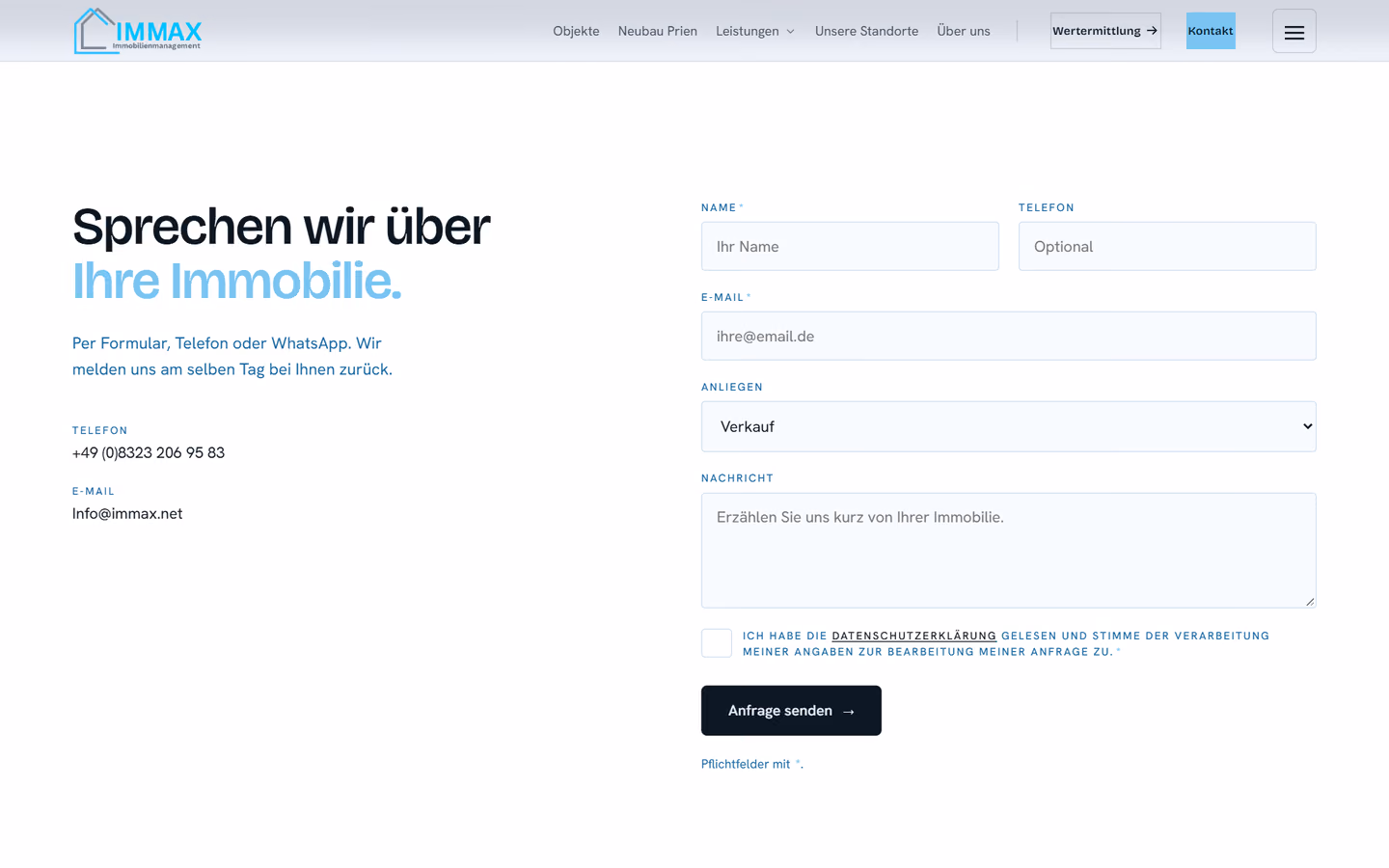Screen dimensions: 1389x868
Task: Go to Neubau Prien page
Action: coord(657,31)
